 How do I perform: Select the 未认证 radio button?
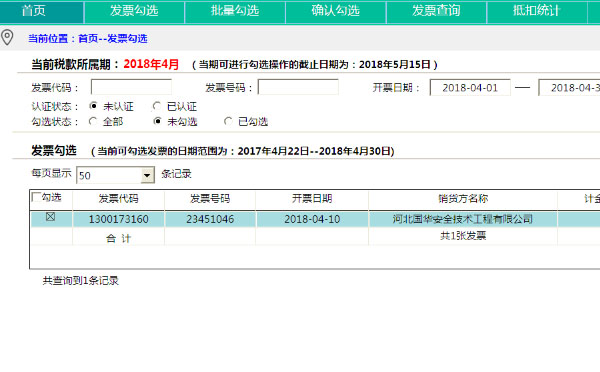pos(93,106)
